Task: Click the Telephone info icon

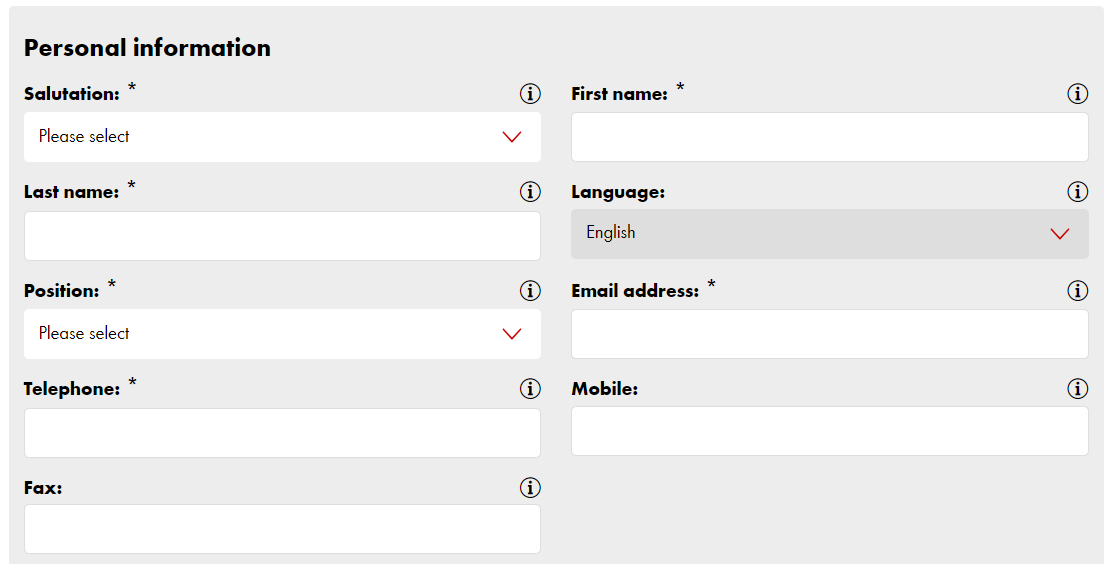Action: pos(530,389)
